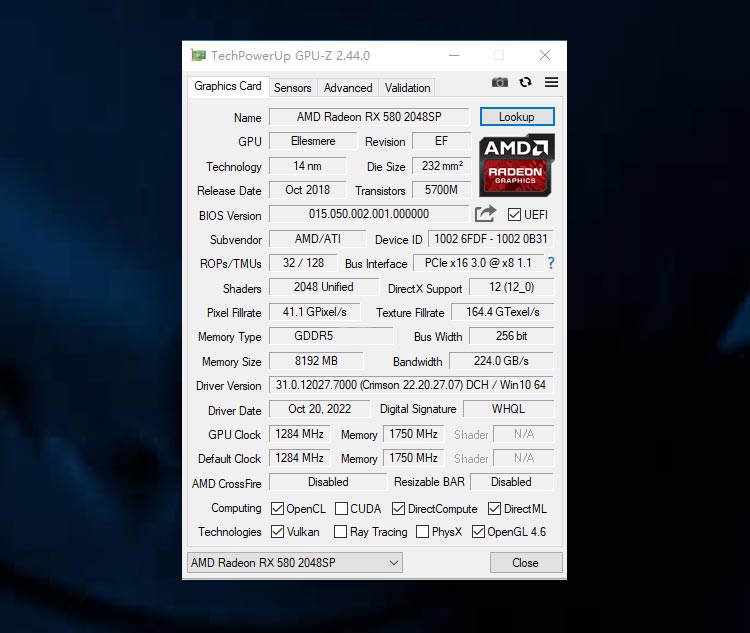Open the hamburger menu icon

coord(551,82)
